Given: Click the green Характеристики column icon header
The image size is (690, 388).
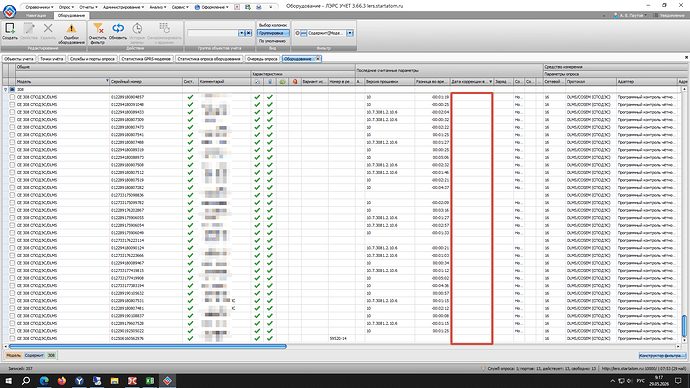Looking at the screenshot, I should [x=282, y=82].
